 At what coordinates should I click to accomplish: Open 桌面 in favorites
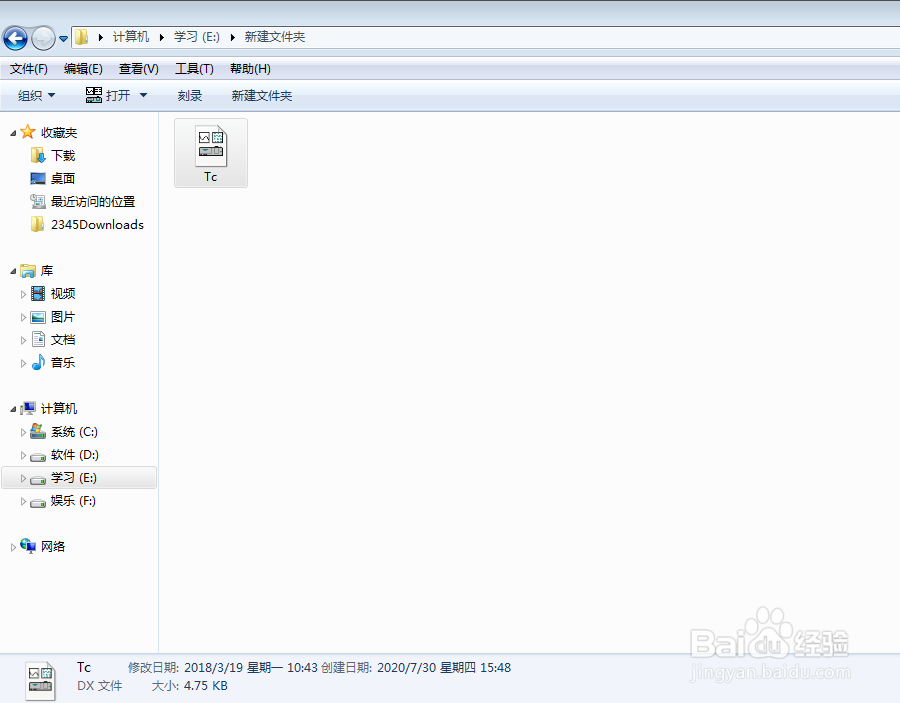(63, 178)
